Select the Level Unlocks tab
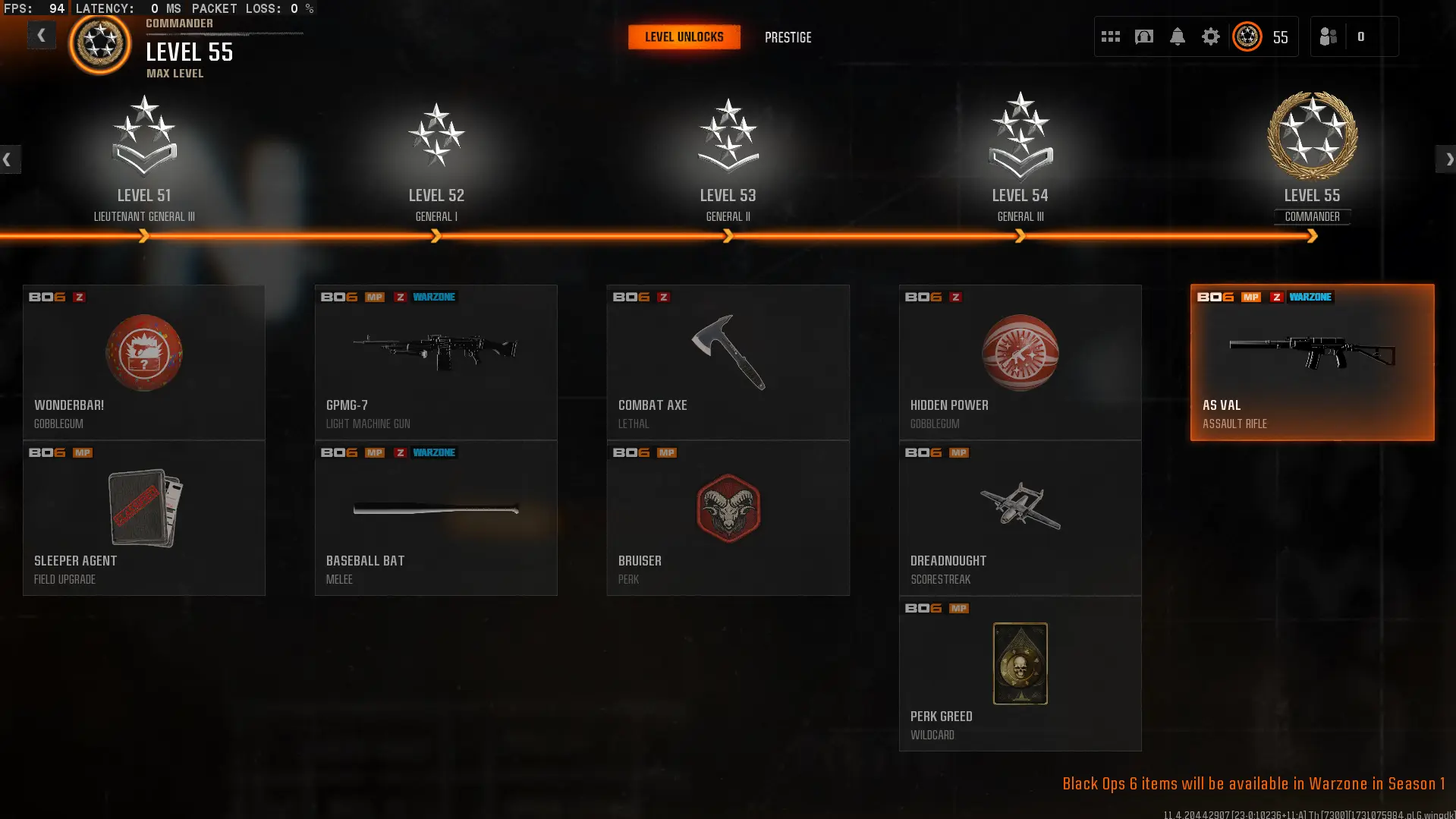This screenshot has height=819, width=1456. (684, 37)
